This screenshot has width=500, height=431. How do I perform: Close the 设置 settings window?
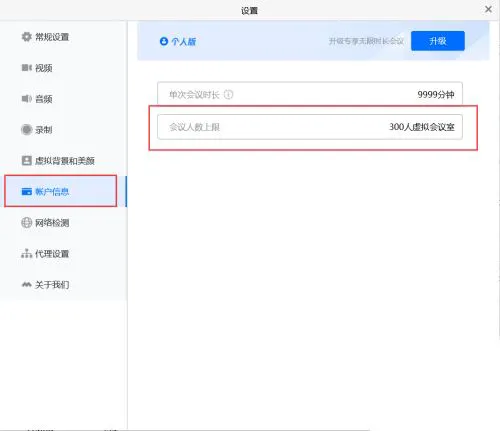[x=488, y=9]
